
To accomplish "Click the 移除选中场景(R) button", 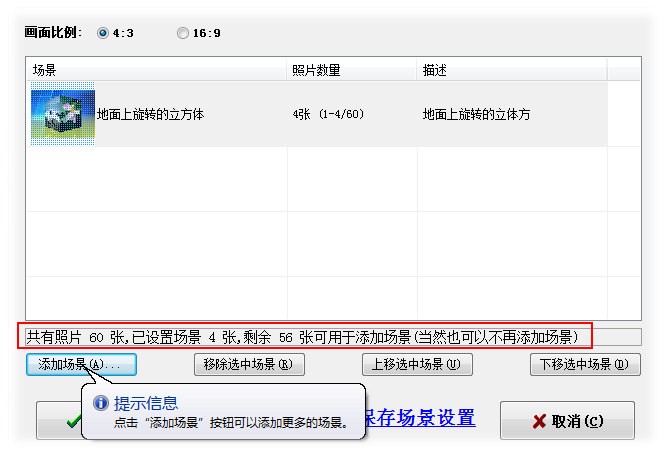I will [x=249, y=364].
